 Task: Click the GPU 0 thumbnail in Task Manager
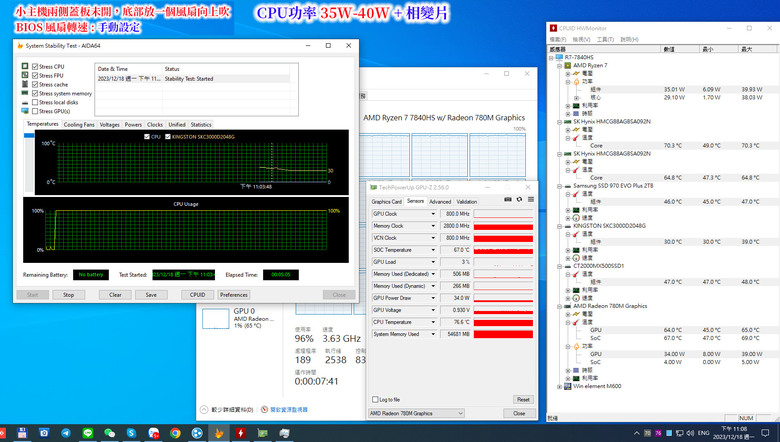216,319
